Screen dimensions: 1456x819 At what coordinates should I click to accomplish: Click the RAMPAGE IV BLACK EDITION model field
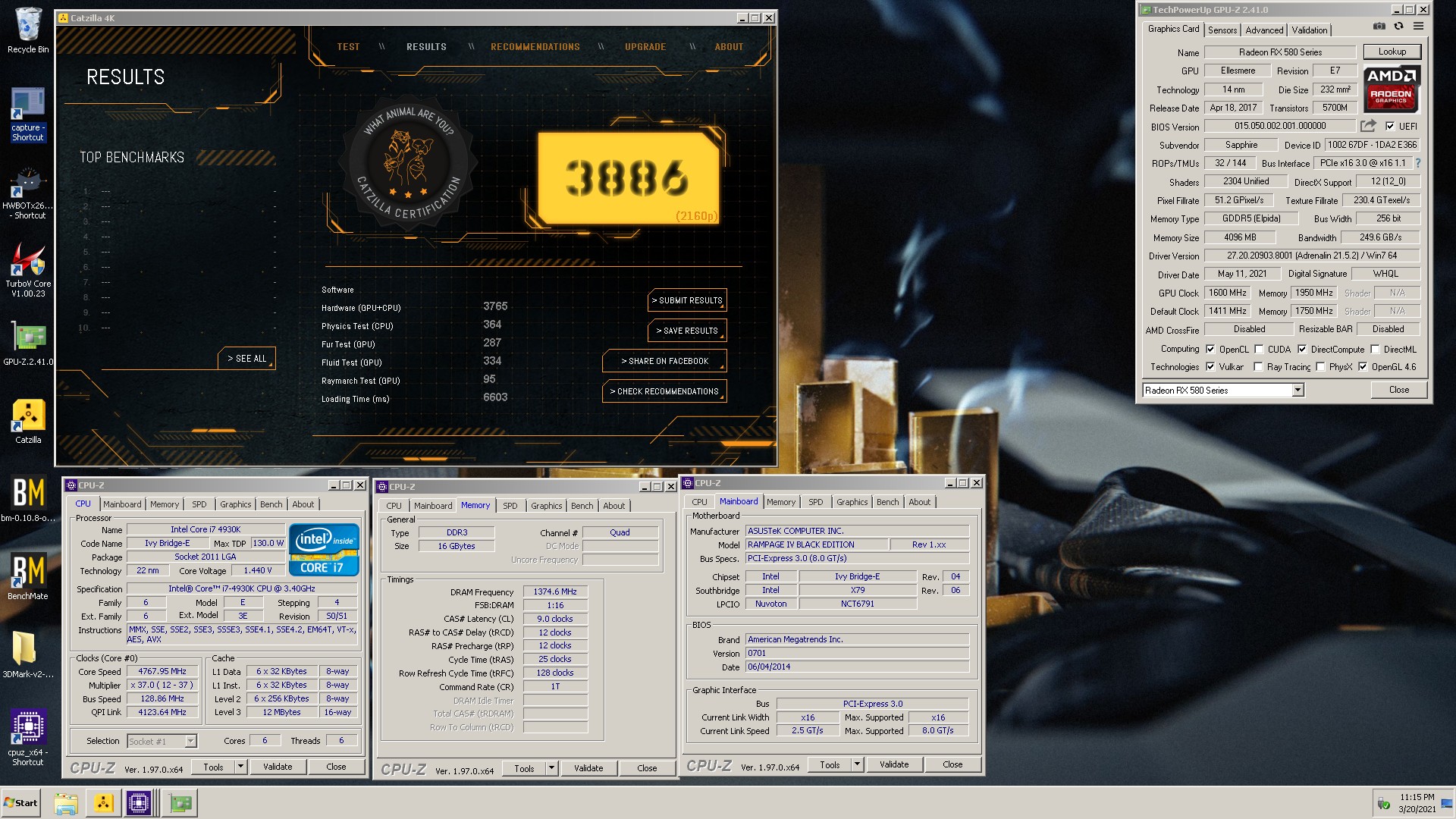816,544
